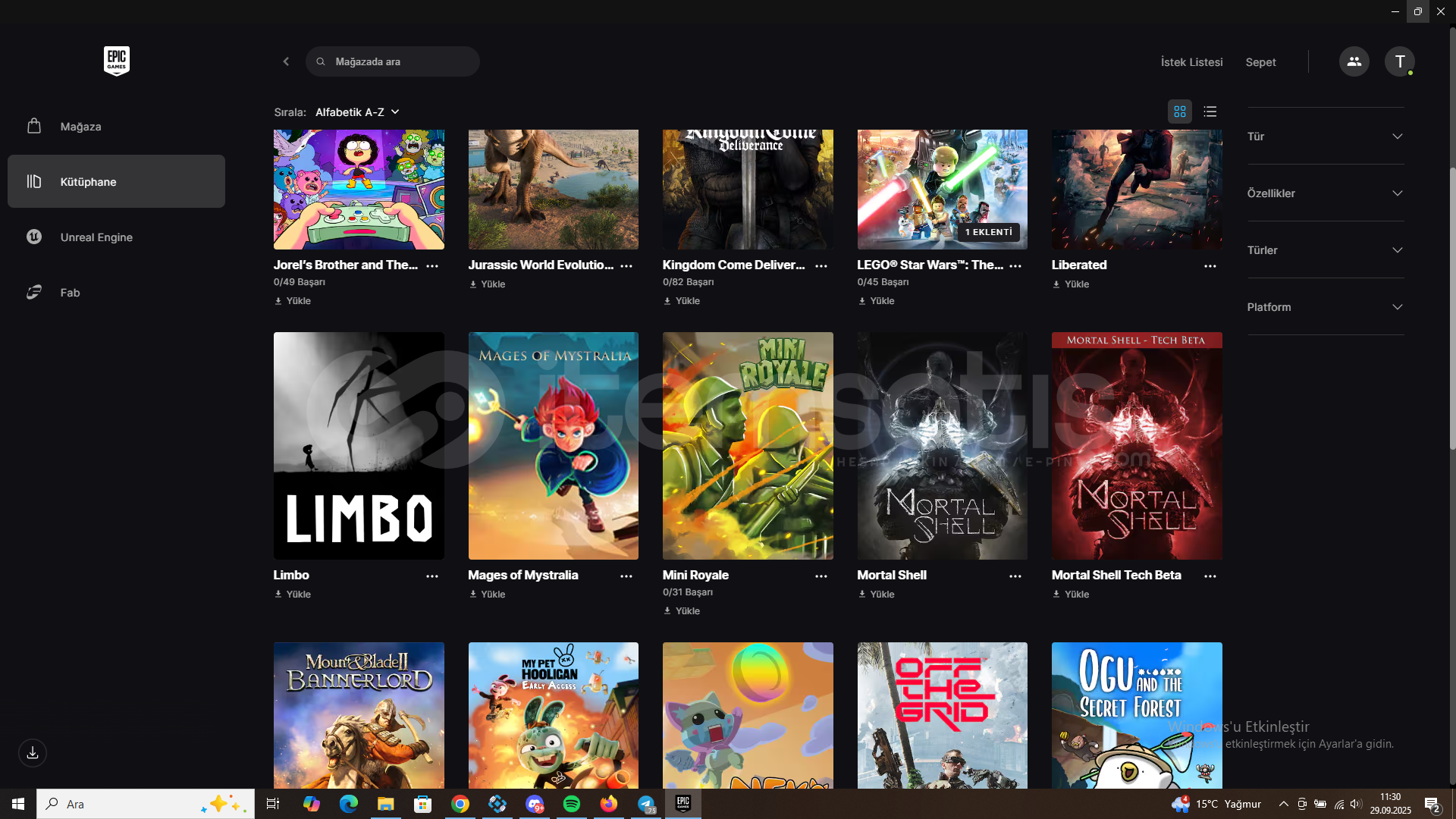Open the Mağaza store section

point(116,127)
